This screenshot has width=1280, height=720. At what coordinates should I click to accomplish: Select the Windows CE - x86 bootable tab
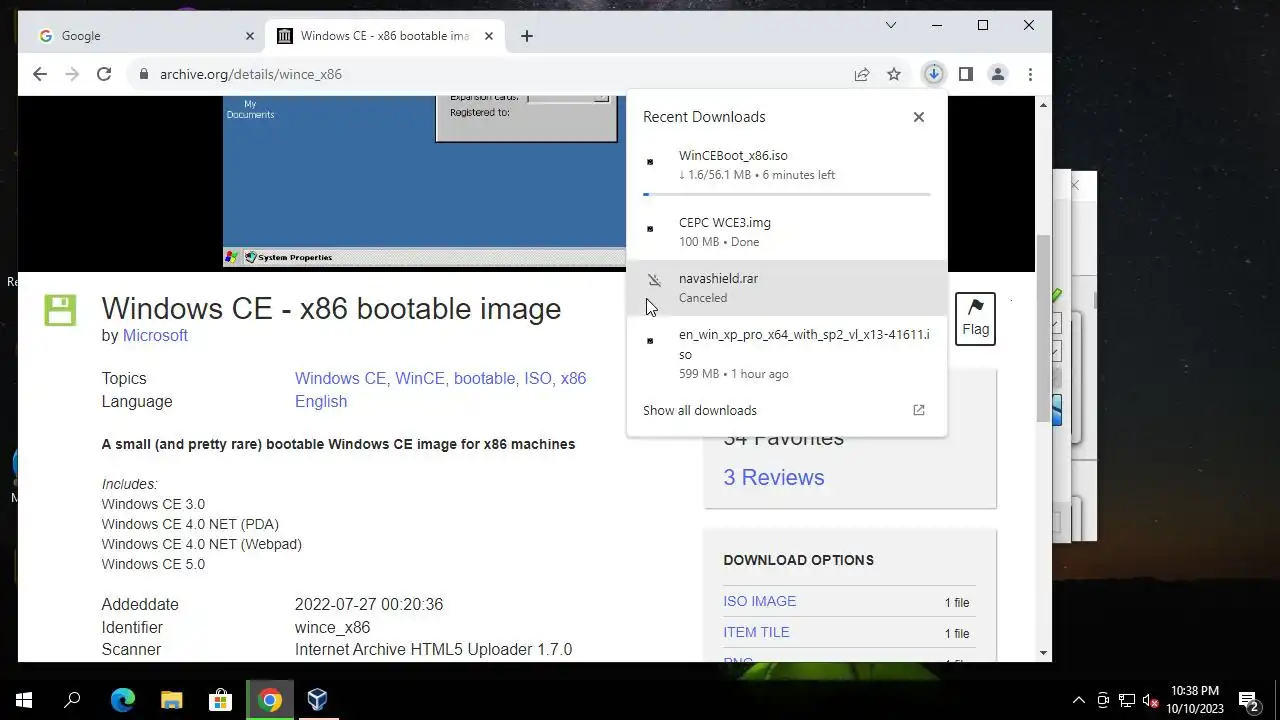tap(385, 36)
